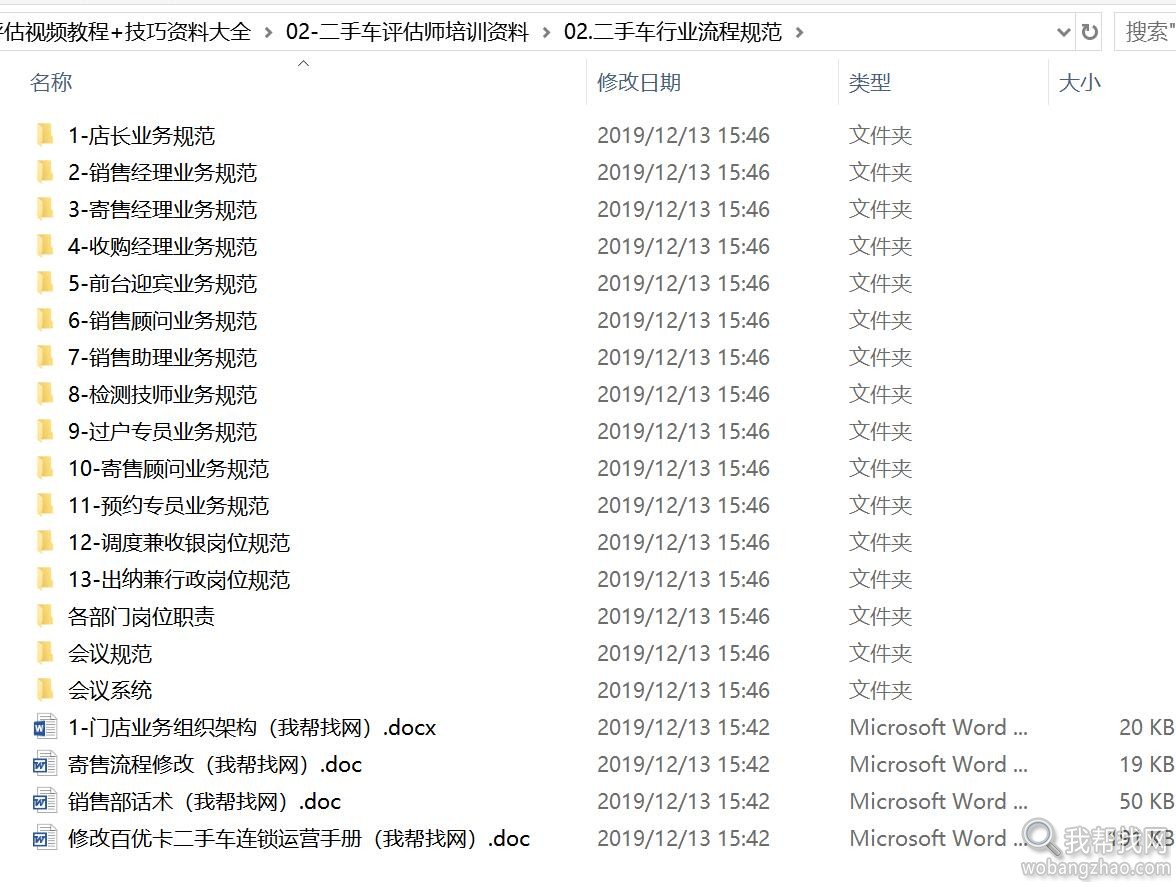Click Word icon of 寄售流程修改 doc
1176x887 pixels.
[x=45, y=764]
